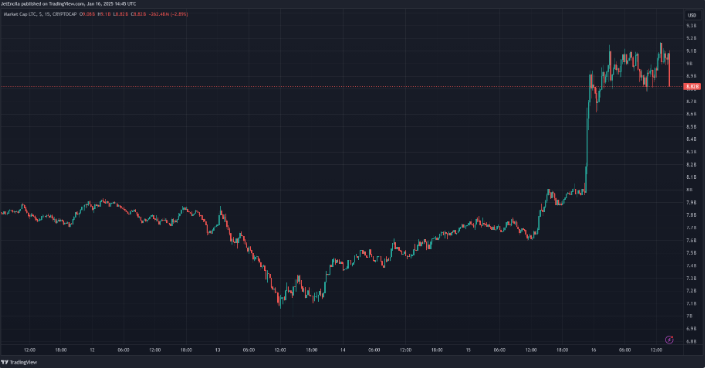Click the date label 13 on time axis

[218, 350]
